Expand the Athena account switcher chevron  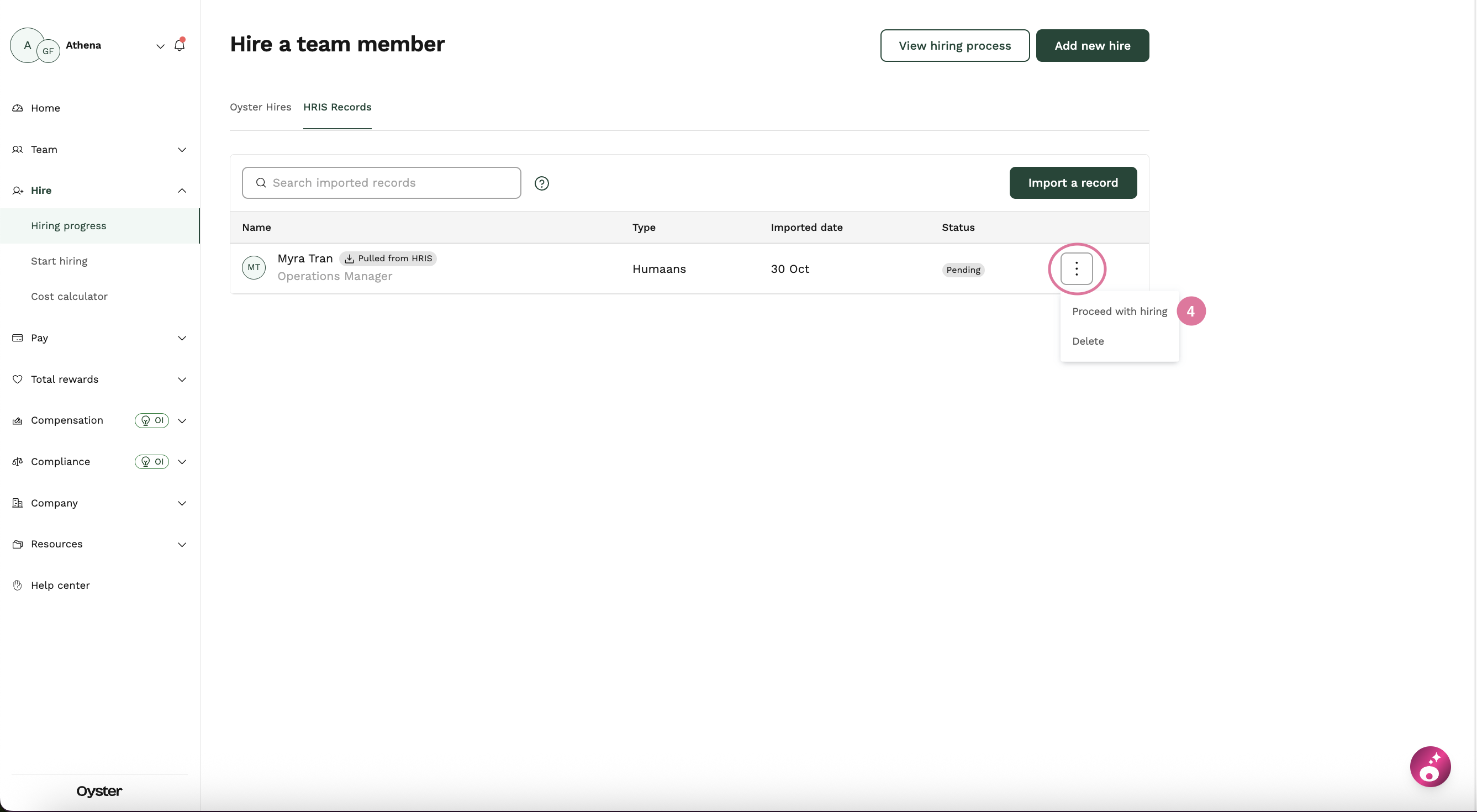161,46
